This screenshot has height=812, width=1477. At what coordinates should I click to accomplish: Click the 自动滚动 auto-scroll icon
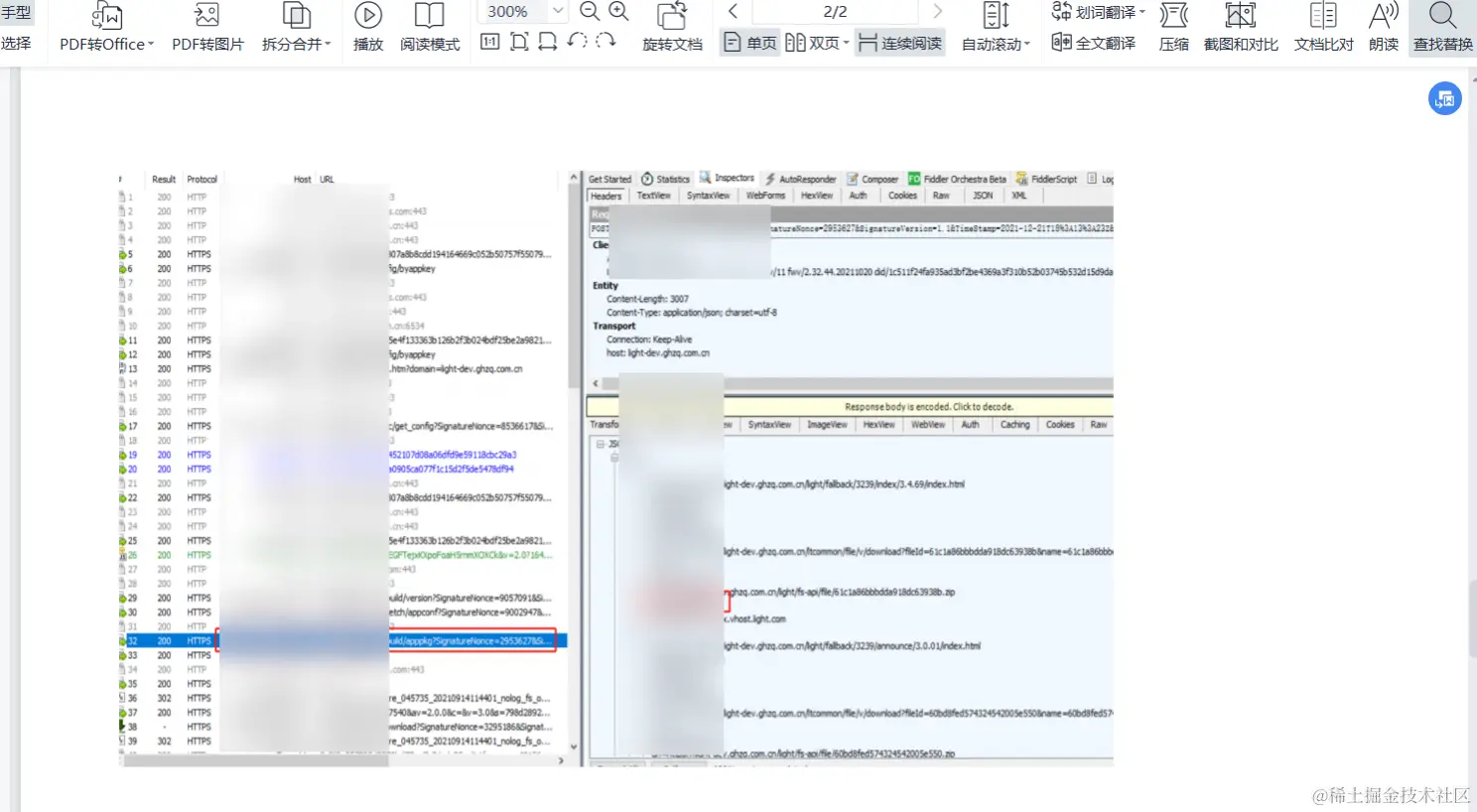pos(996,16)
